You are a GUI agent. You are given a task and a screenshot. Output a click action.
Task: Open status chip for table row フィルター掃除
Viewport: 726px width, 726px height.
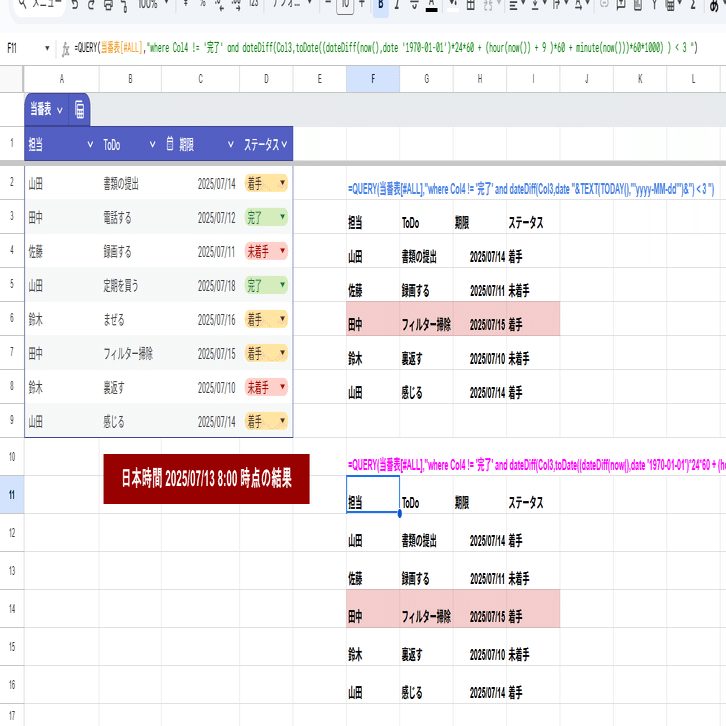point(266,353)
